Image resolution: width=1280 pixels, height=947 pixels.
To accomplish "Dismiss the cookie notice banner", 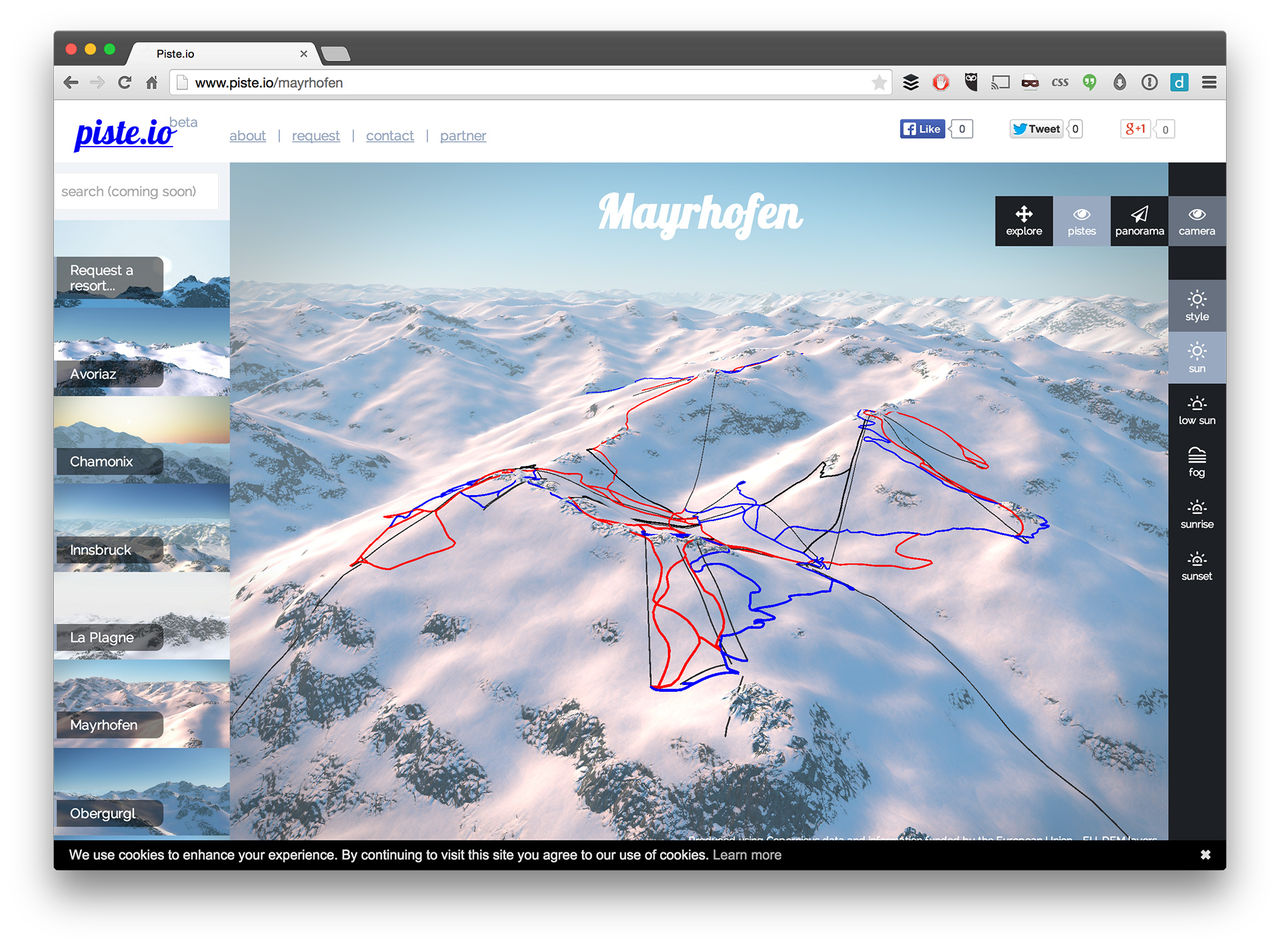I will [1205, 855].
